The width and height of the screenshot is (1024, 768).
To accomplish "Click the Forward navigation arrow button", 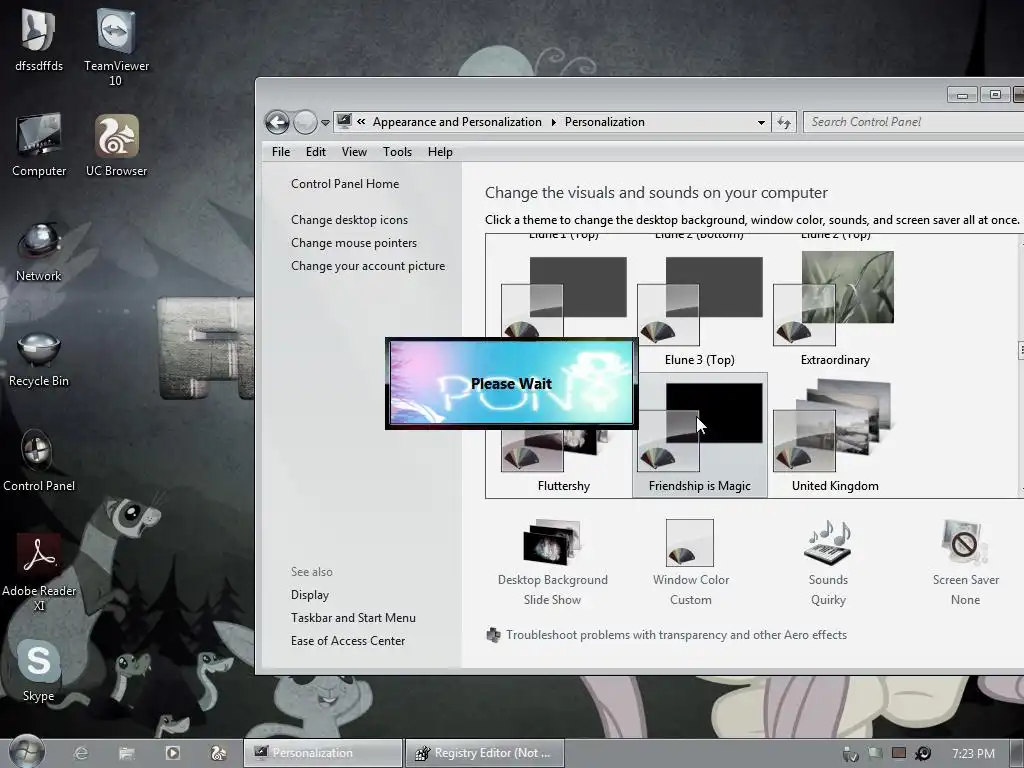I will coord(304,122).
